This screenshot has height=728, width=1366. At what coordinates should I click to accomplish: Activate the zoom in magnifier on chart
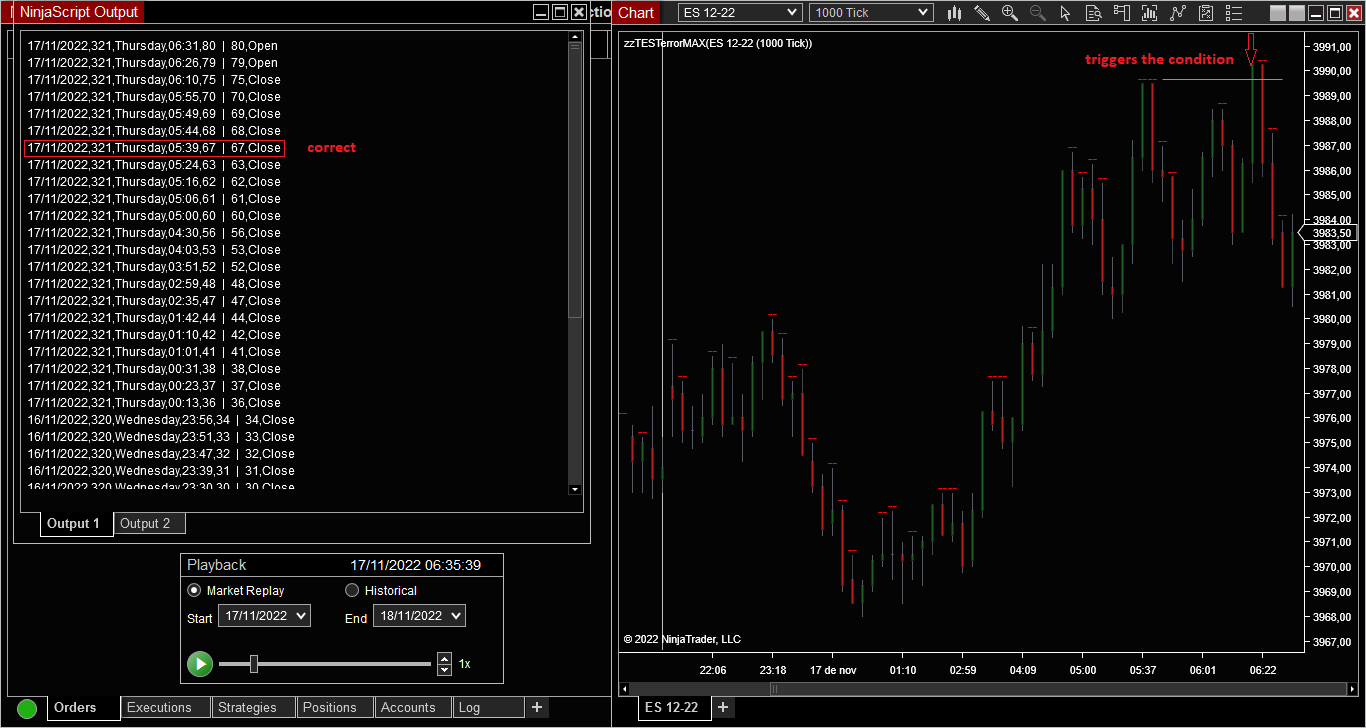click(x=1010, y=13)
